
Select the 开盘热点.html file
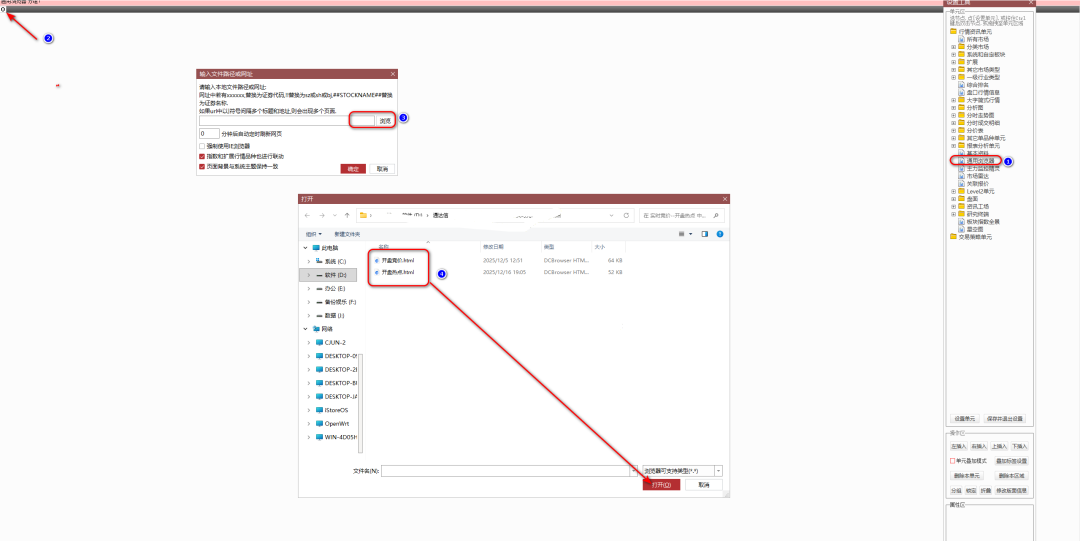click(400, 272)
